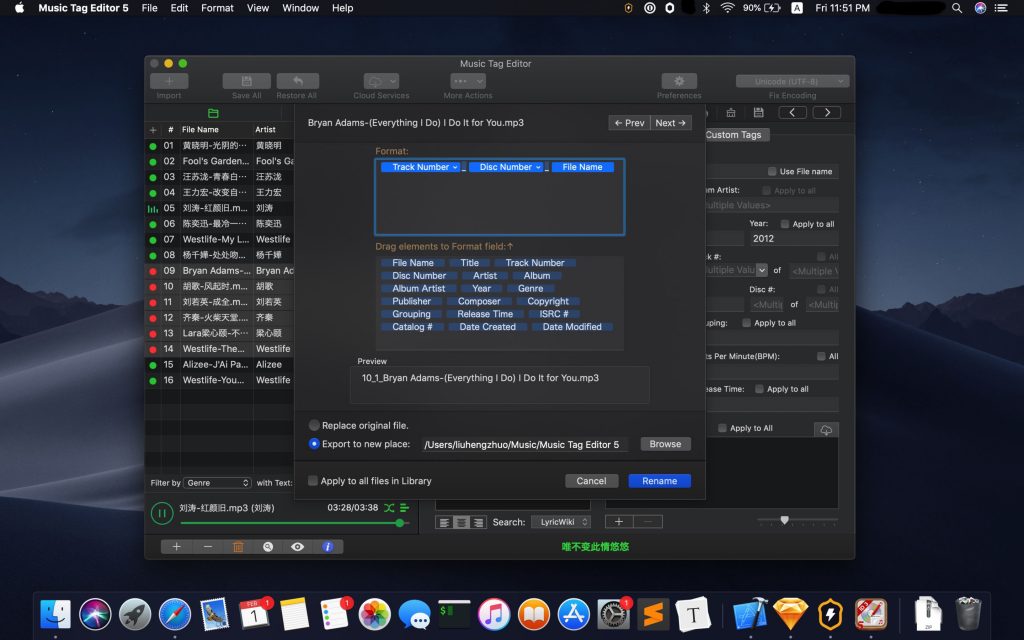1024x640 pixels.
Task: Click the add plus icon in bottom toolbar
Action: 176,547
